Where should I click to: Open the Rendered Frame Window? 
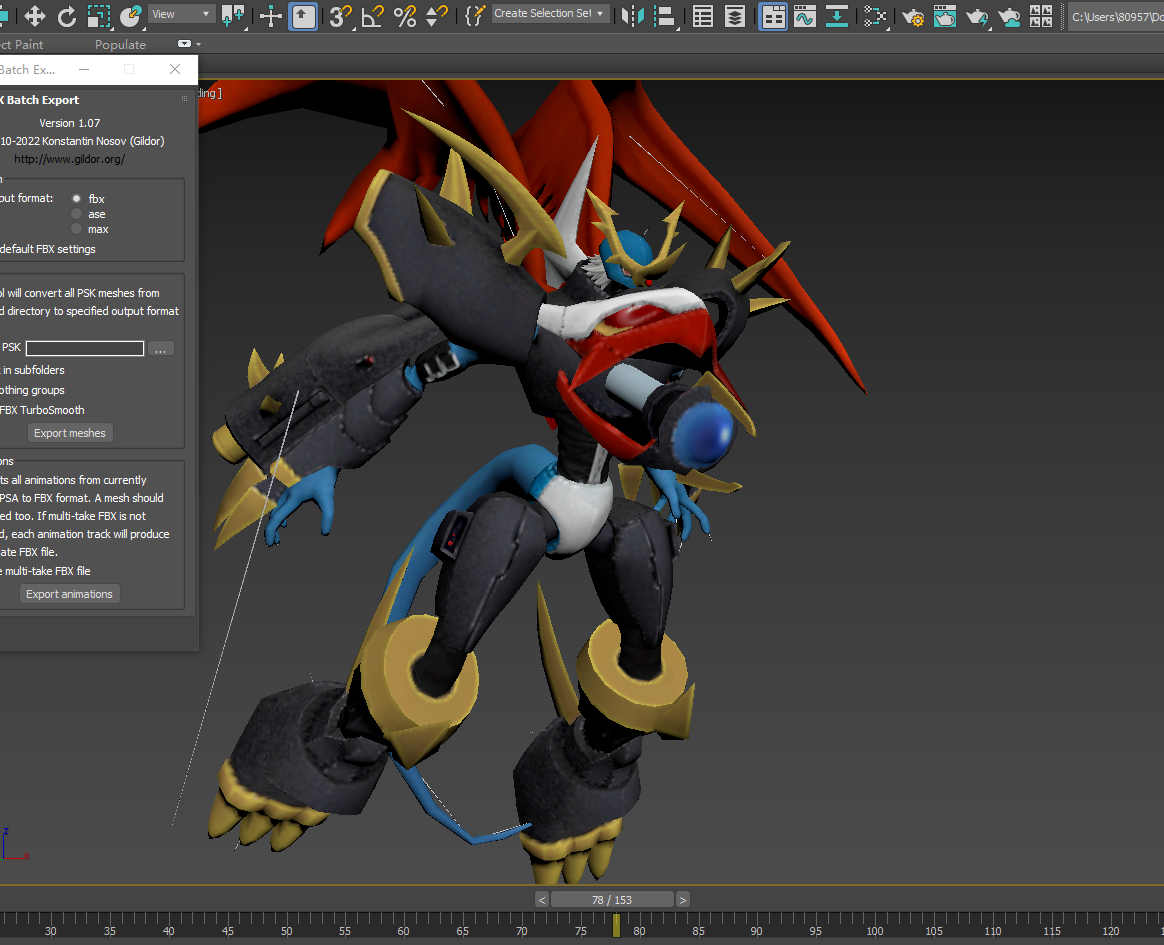(945, 16)
